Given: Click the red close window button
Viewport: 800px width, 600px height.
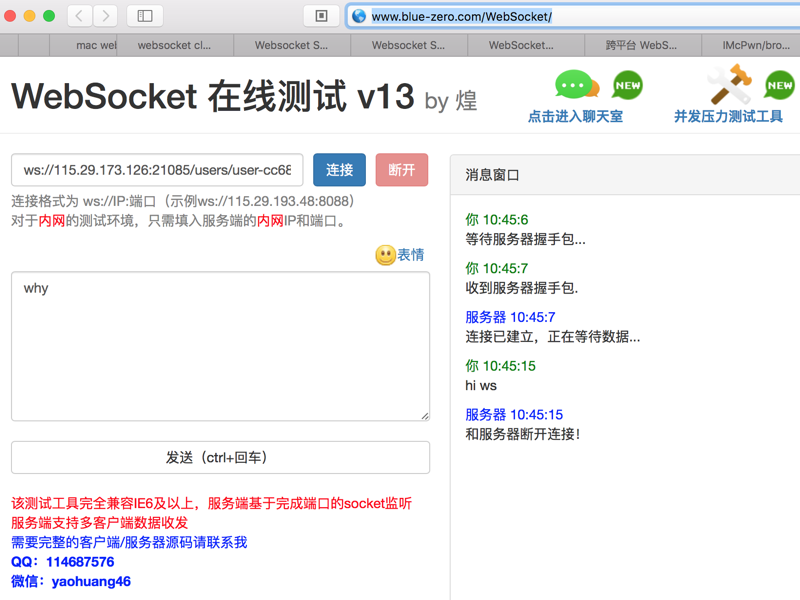Looking at the screenshot, I should click(x=10, y=16).
